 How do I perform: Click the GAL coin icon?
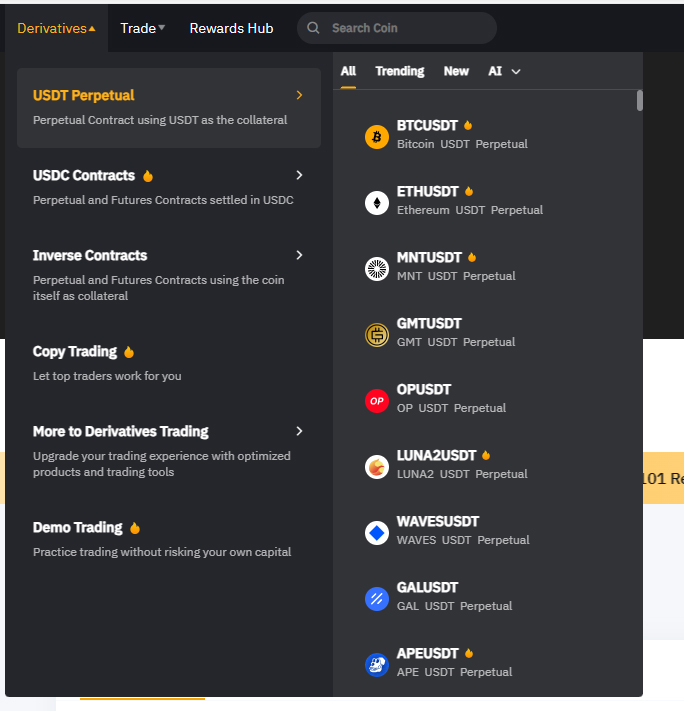click(x=377, y=599)
